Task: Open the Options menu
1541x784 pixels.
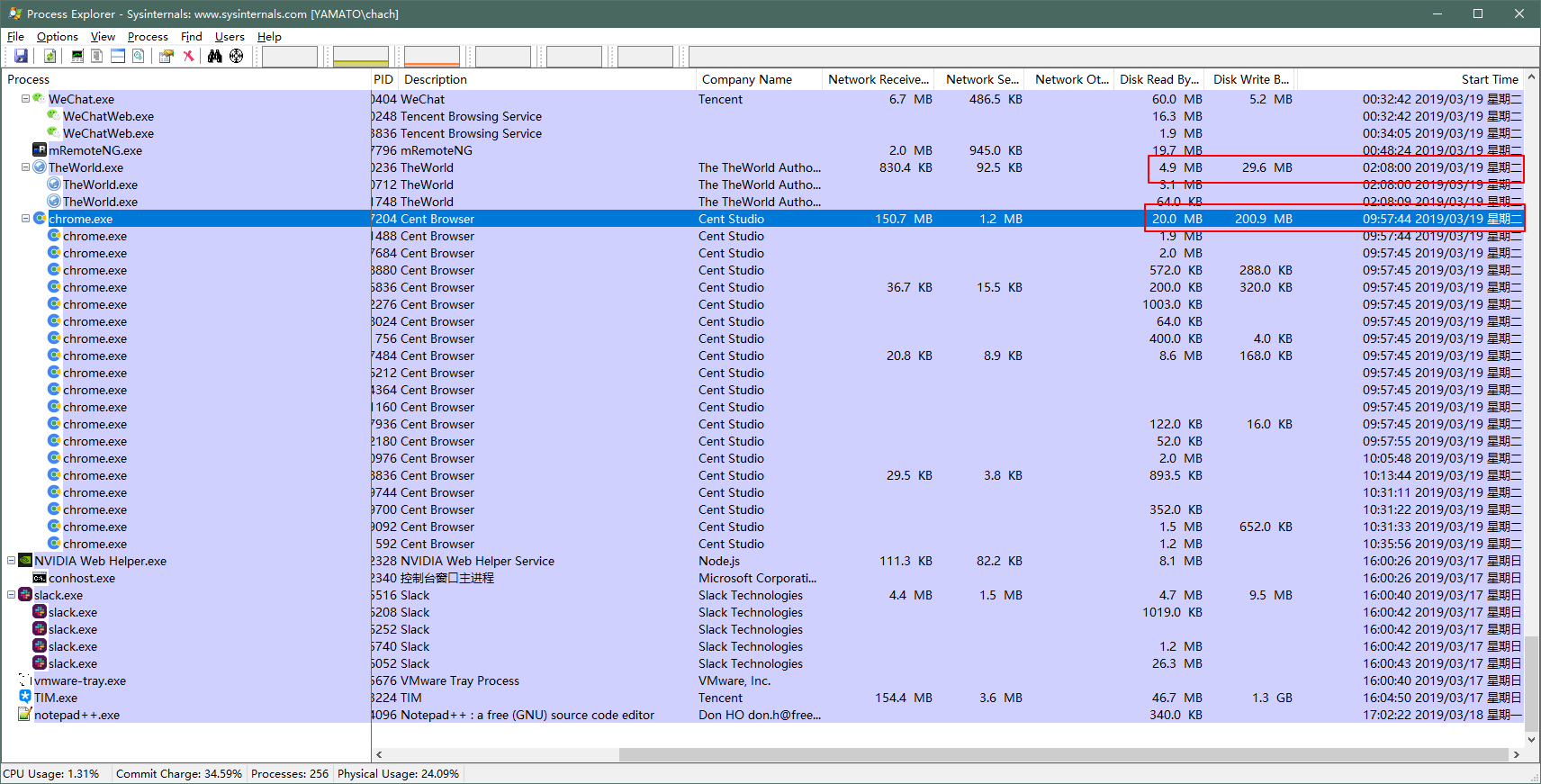Action: pos(57,37)
